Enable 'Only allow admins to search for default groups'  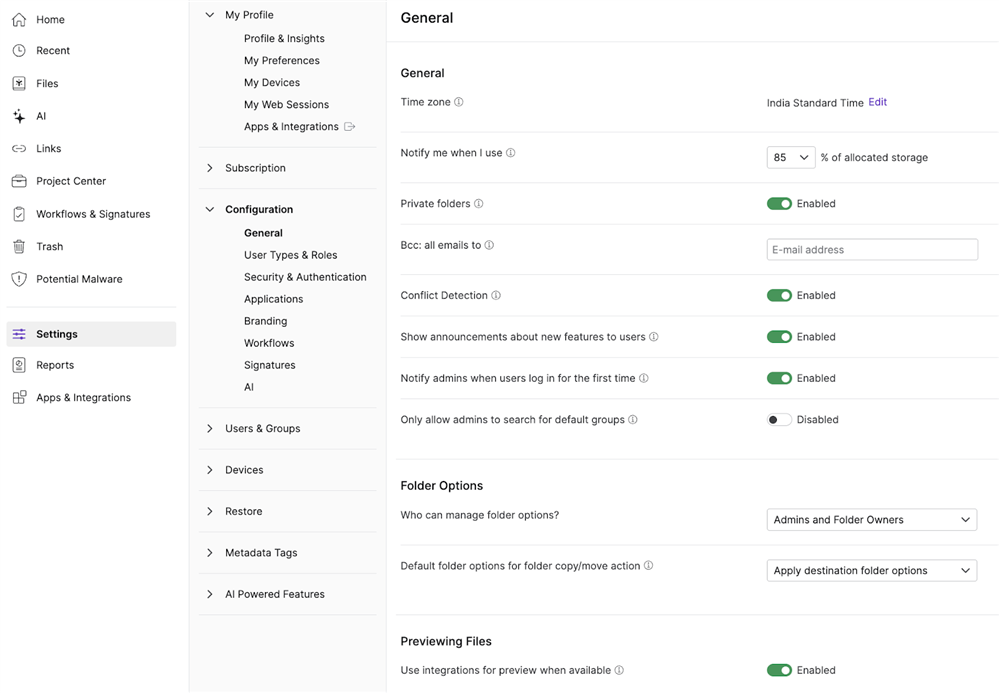[x=779, y=419]
